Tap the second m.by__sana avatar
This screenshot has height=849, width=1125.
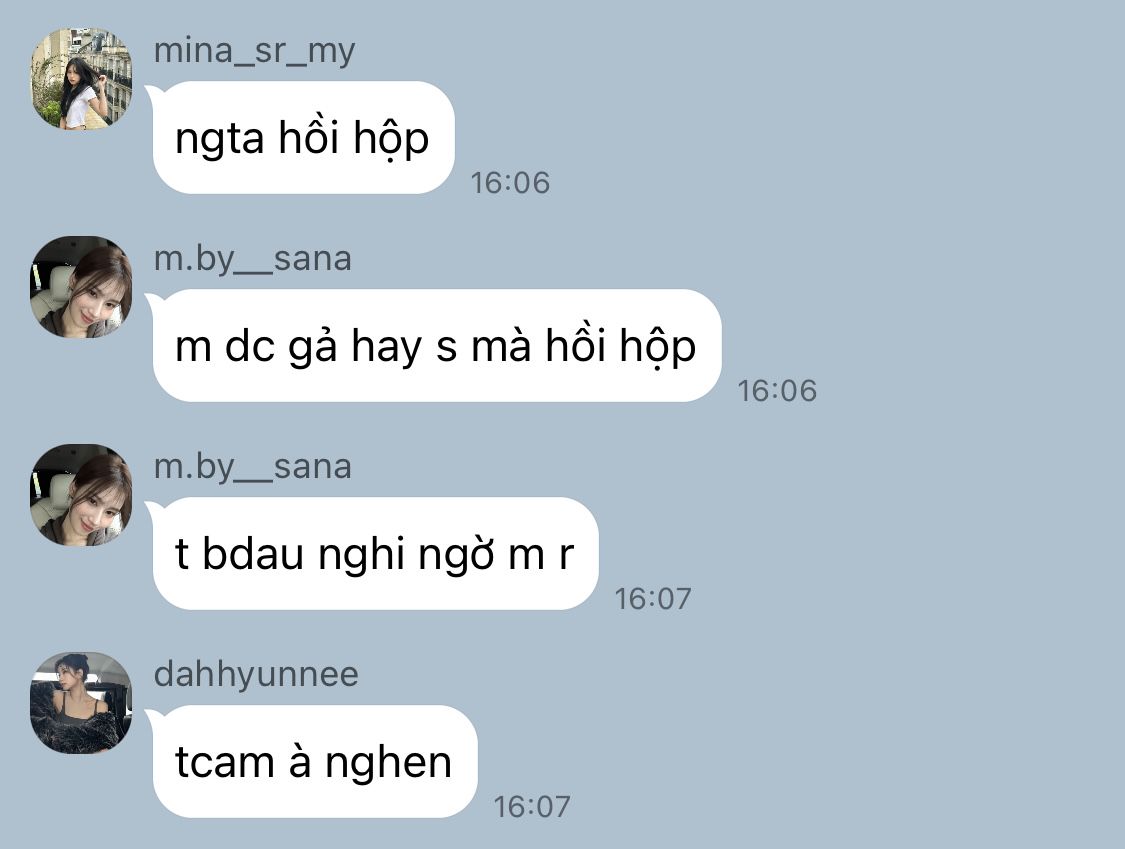point(81,495)
